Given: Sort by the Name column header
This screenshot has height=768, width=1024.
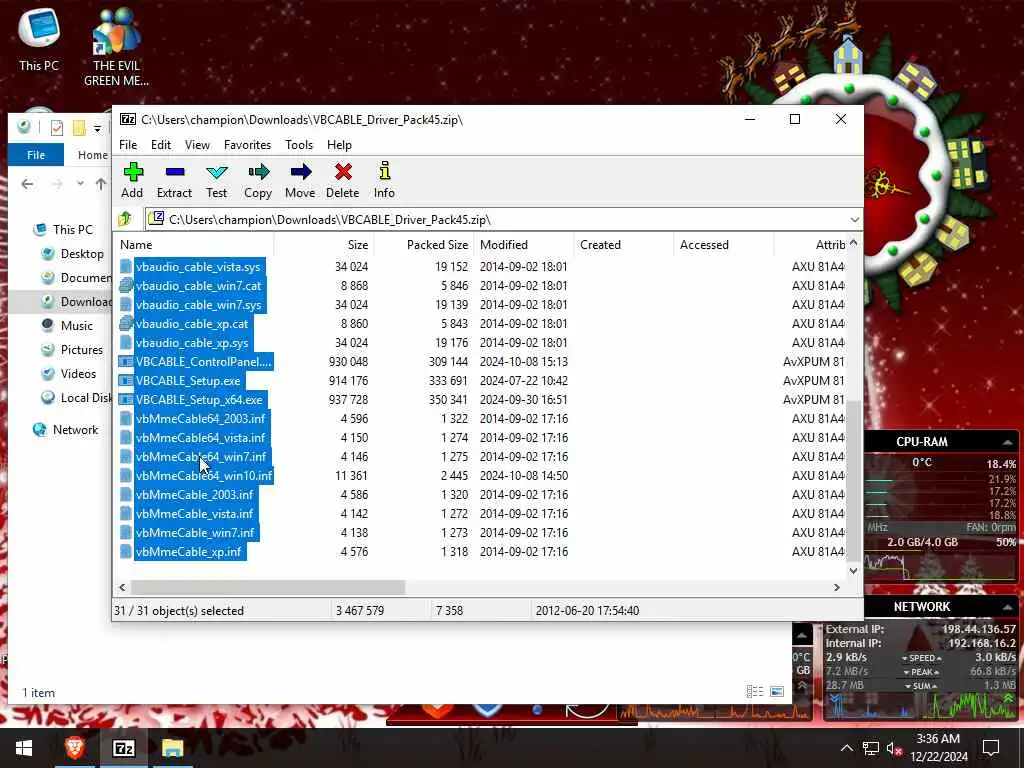Looking at the screenshot, I should coord(193,245).
